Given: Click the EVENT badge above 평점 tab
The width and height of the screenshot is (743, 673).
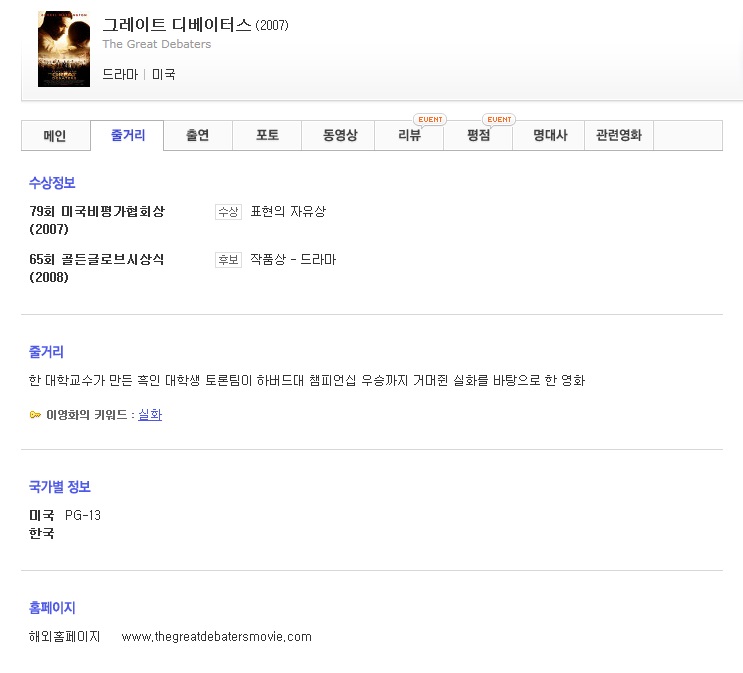Looking at the screenshot, I should (498, 119).
